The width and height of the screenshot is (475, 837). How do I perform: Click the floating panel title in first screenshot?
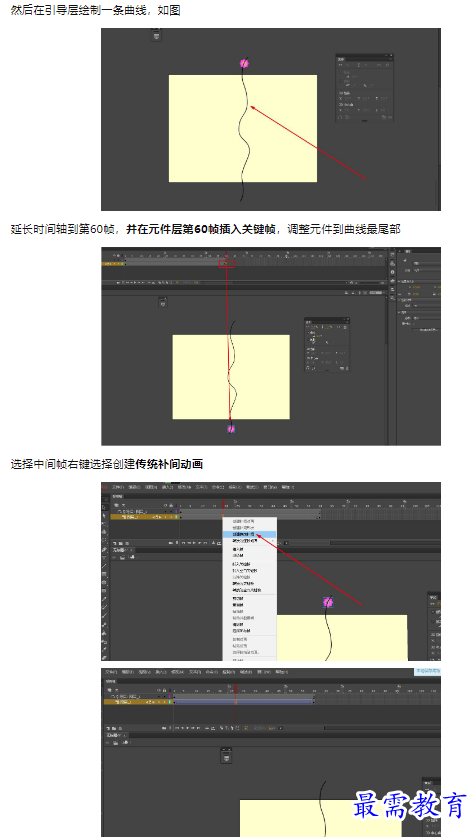(x=342, y=59)
